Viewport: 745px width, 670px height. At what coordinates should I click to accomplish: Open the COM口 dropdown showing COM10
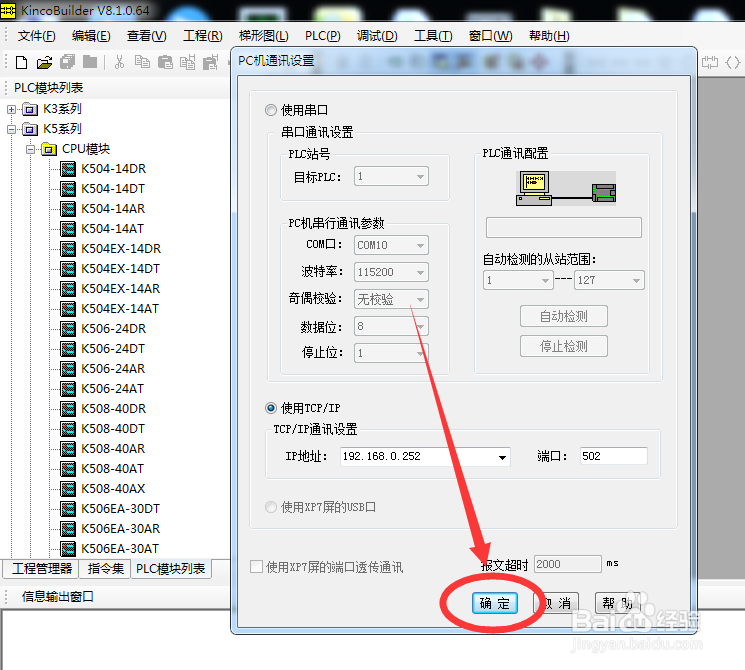tap(391, 245)
